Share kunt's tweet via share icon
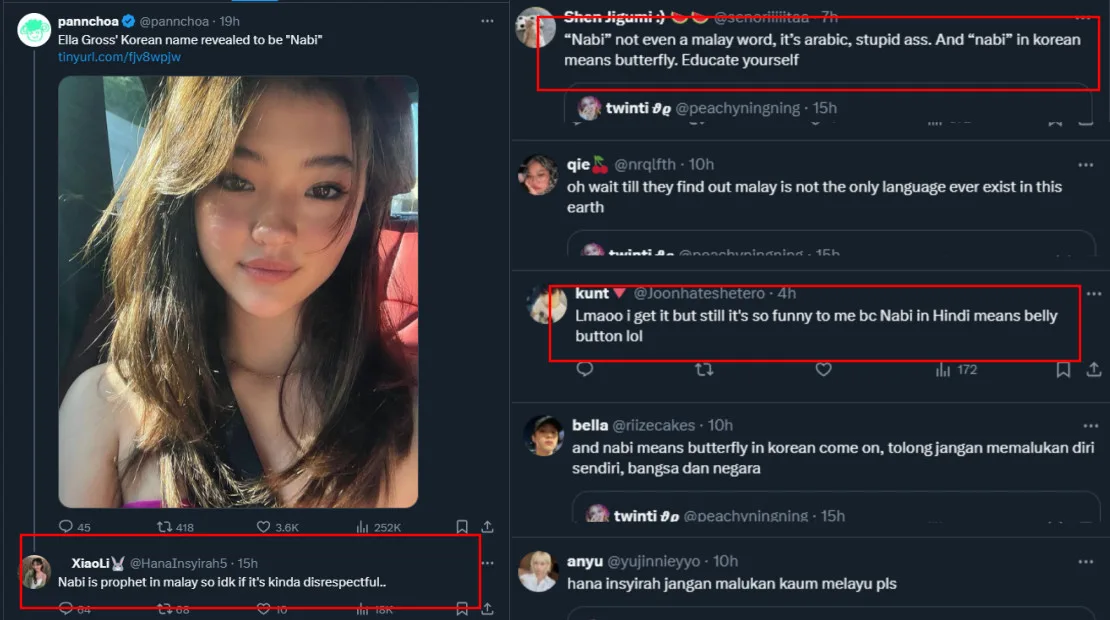The width and height of the screenshot is (1110, 620). click(1092, 370)
